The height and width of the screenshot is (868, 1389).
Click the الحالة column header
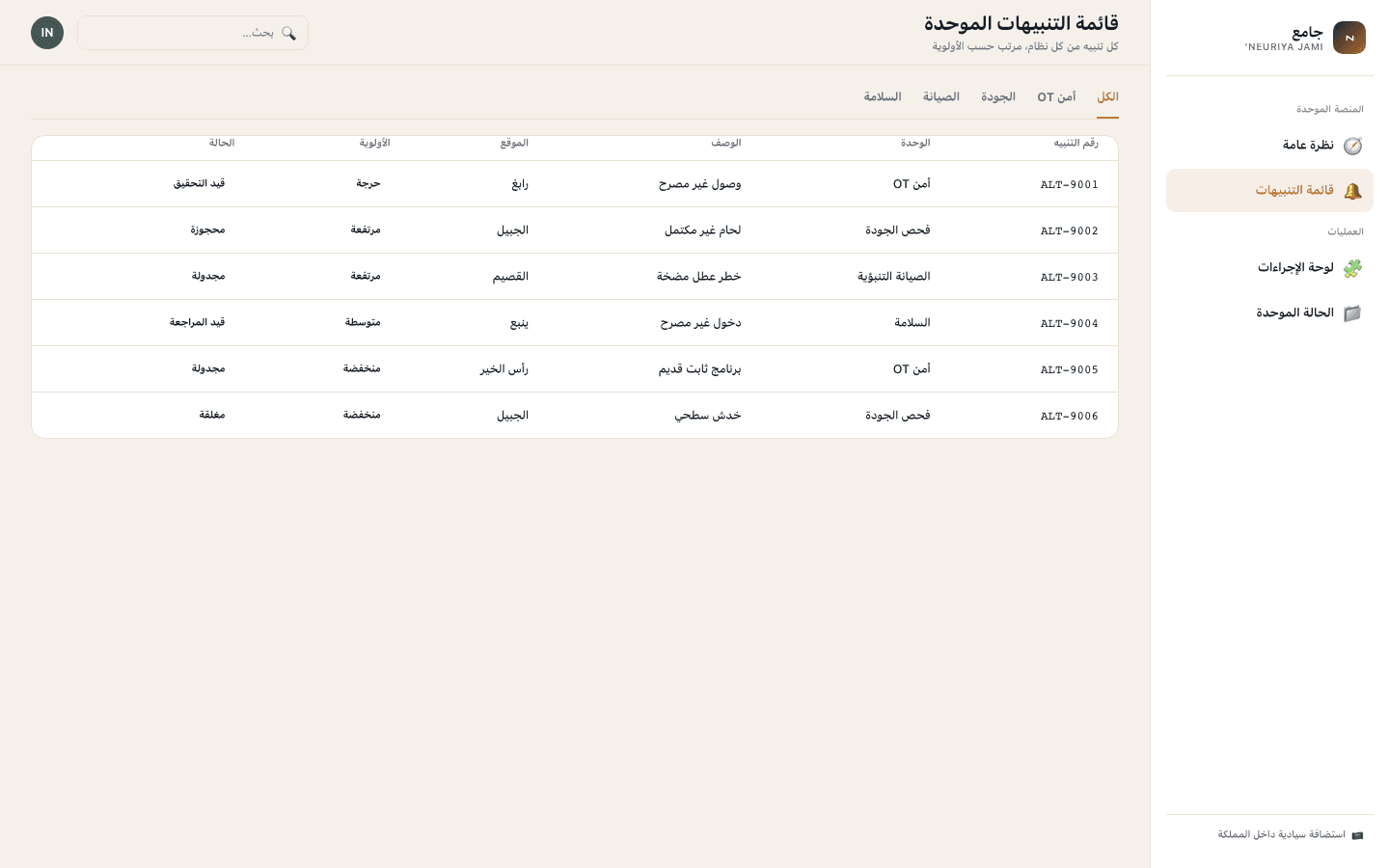pos(222,143)
